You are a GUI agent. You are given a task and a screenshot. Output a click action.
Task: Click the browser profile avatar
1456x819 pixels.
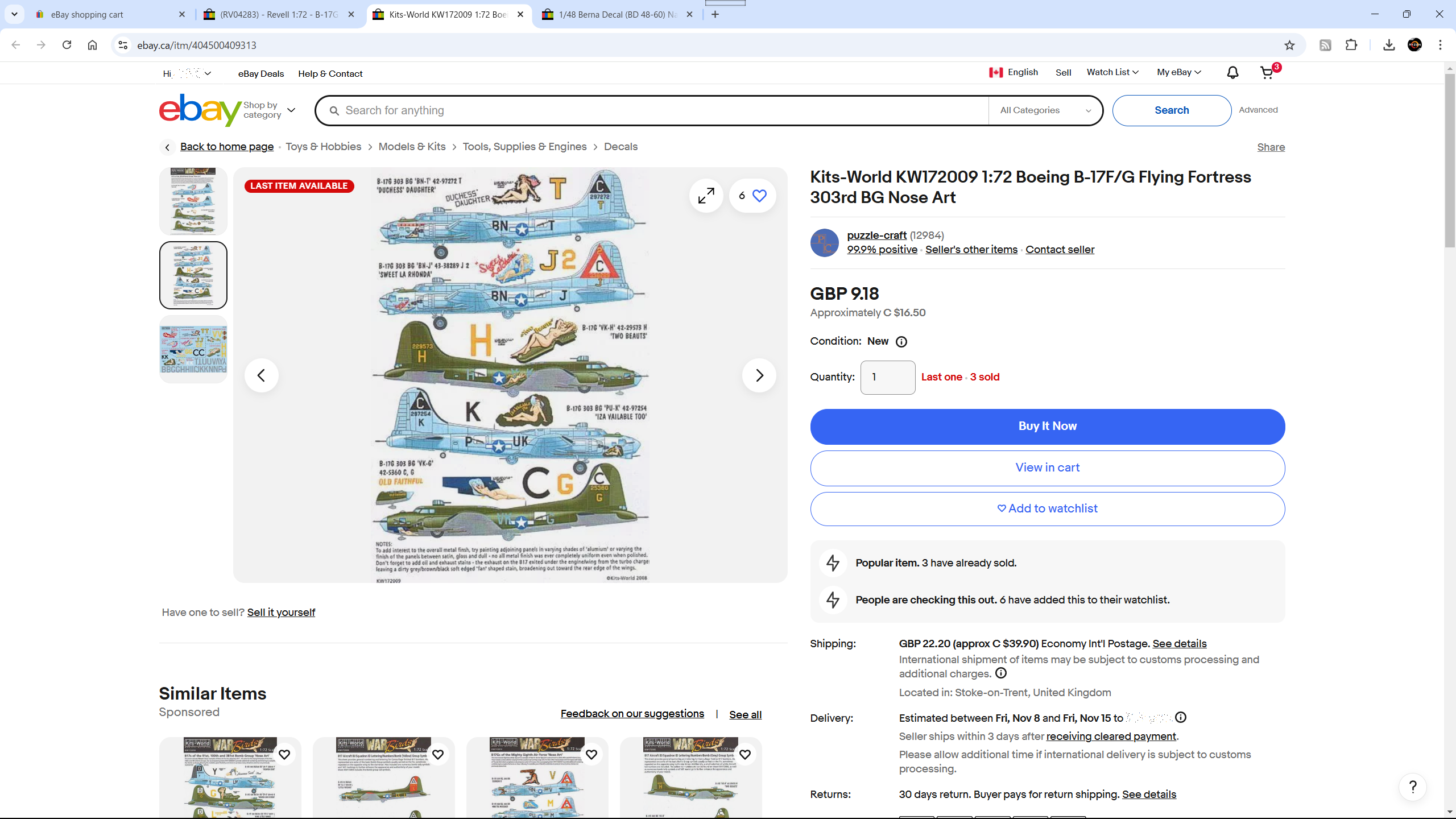pyautogui.click(x=1414, y=45)
